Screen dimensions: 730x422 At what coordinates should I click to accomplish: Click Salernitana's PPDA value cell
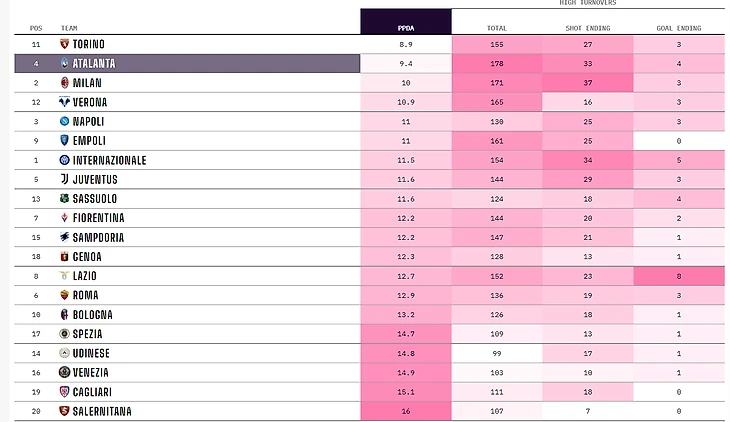tap(405, 411)
